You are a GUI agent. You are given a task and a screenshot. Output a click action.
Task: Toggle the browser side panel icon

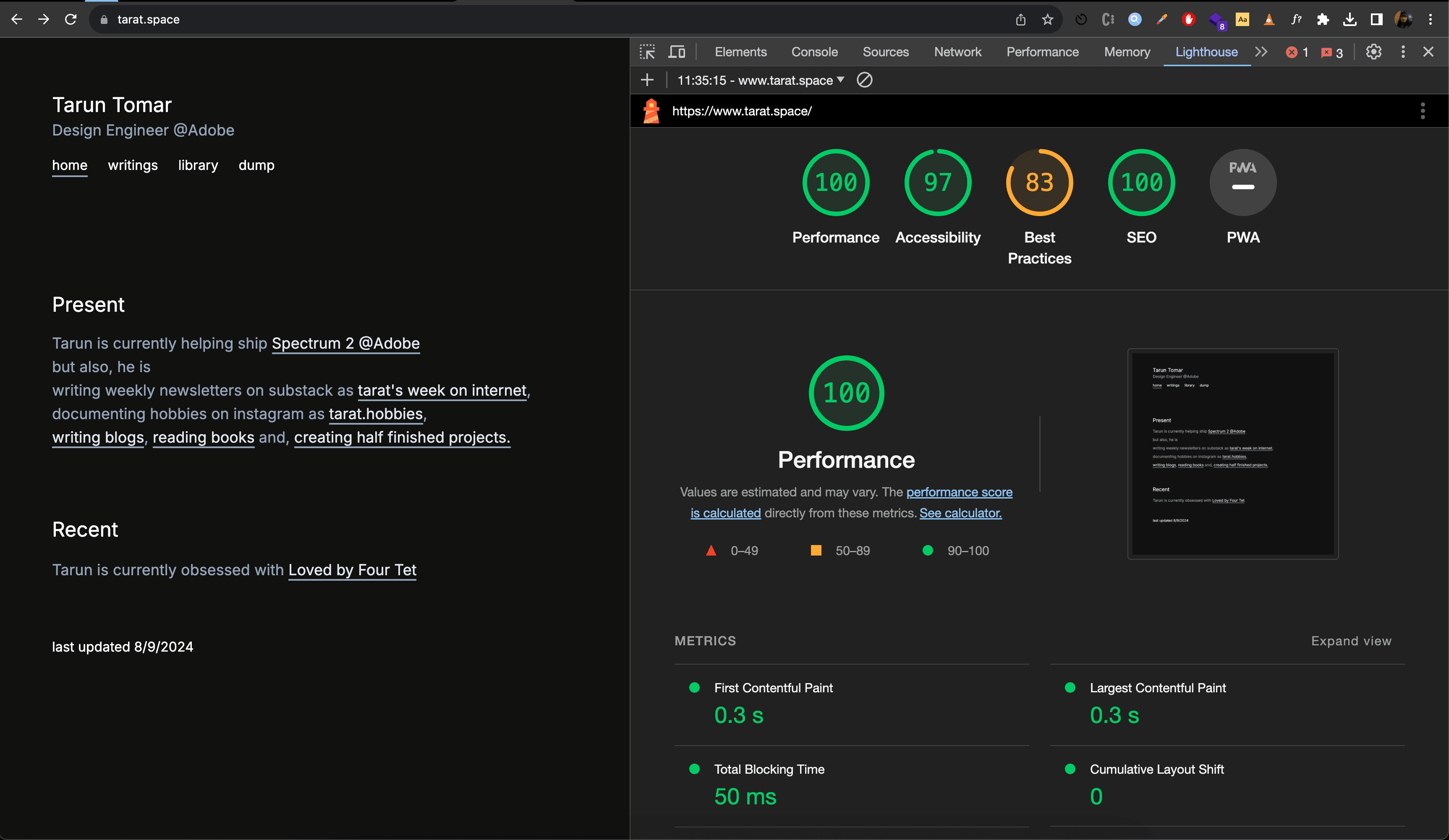point(1376,20)
